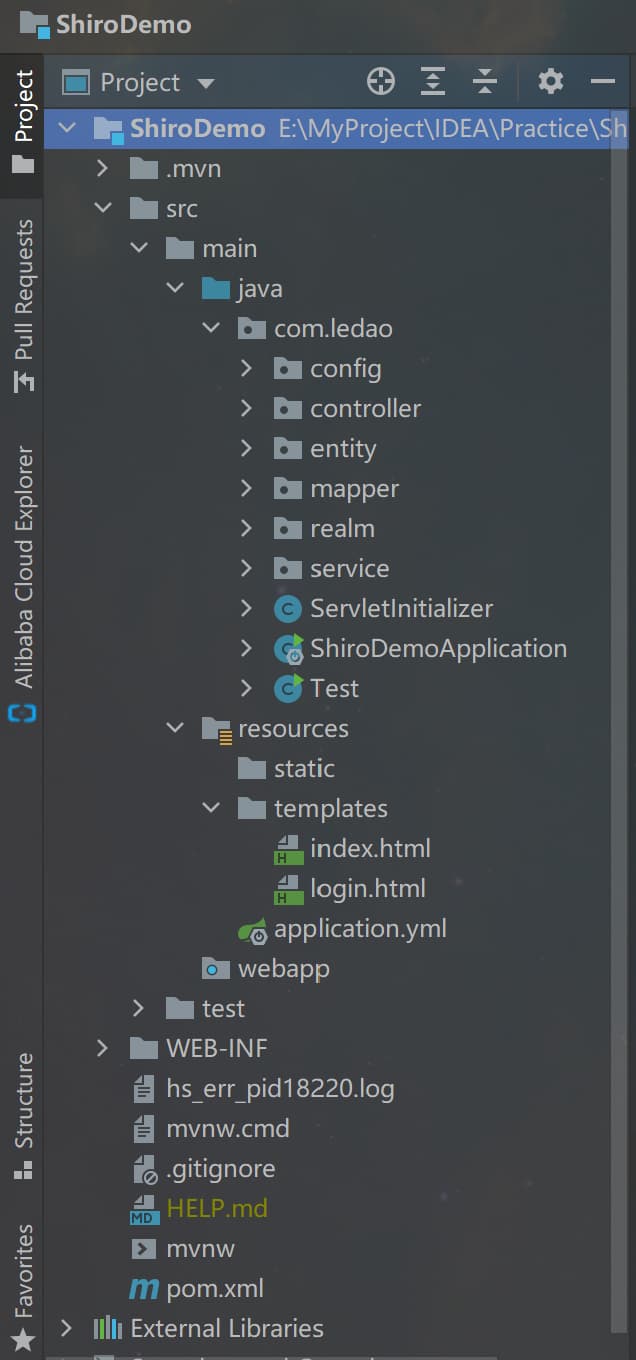
Task: Collapse the resources folder arrow
Action: click(x=174, y=728)
